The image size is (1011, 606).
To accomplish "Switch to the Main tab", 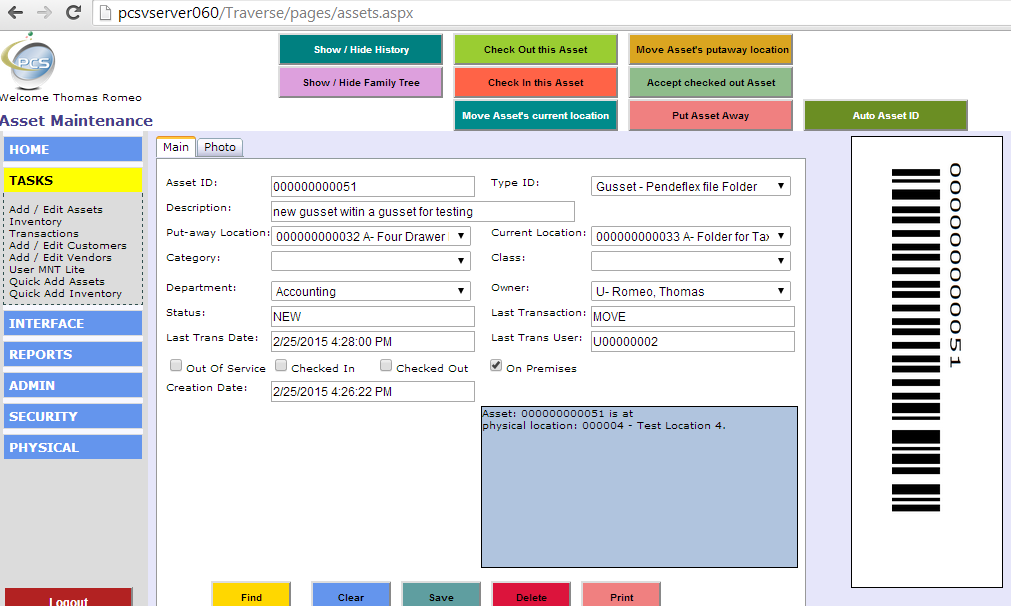I will tap(175, 147).
